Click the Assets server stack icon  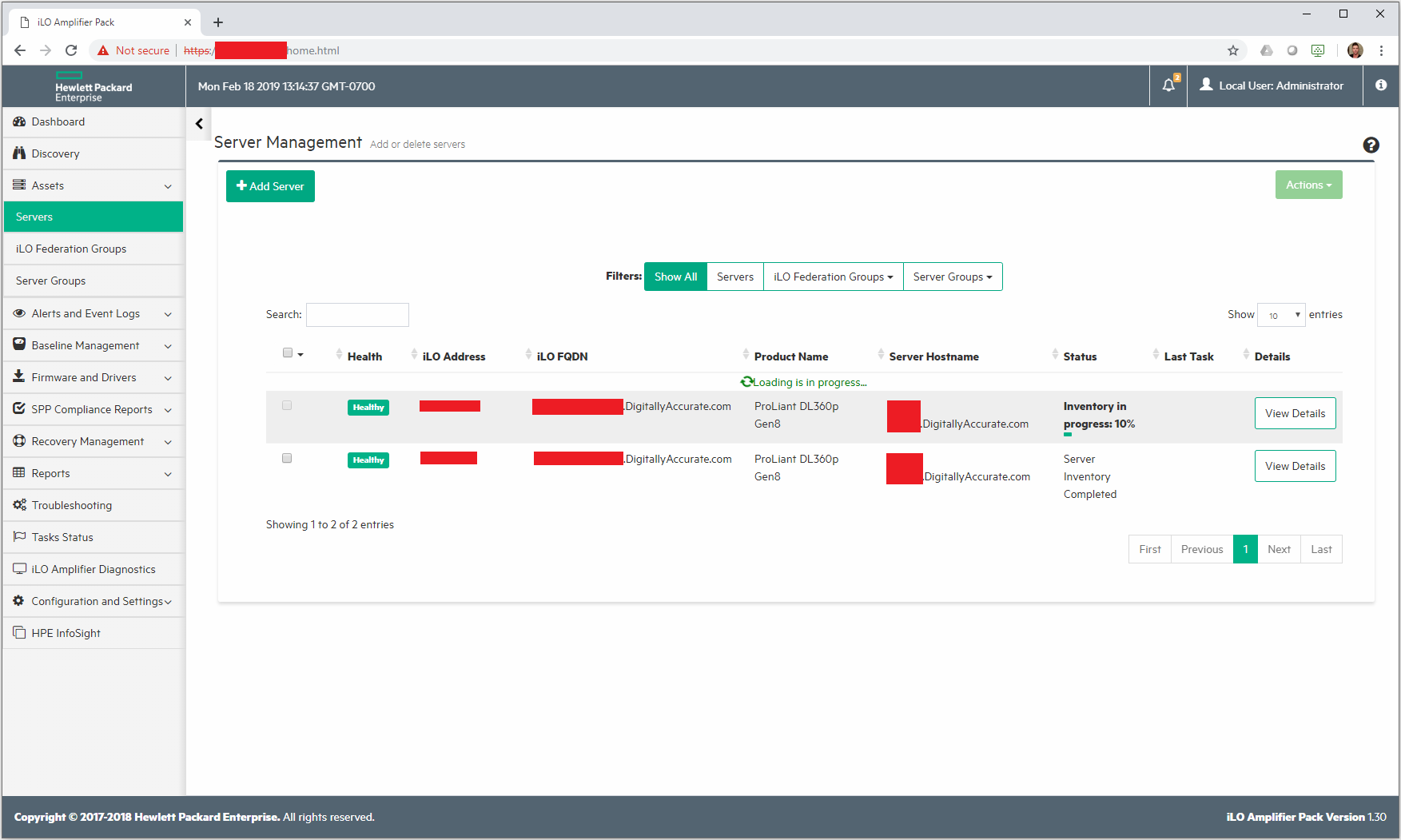tap(19, 185)
